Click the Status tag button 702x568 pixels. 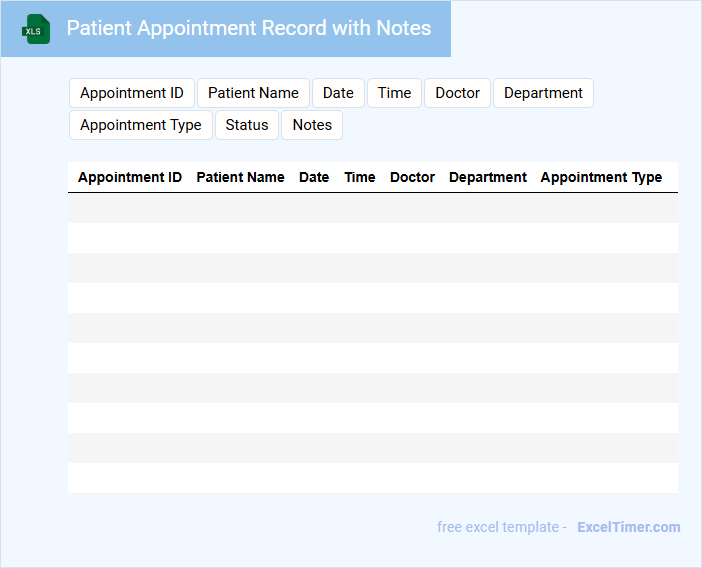247,125
